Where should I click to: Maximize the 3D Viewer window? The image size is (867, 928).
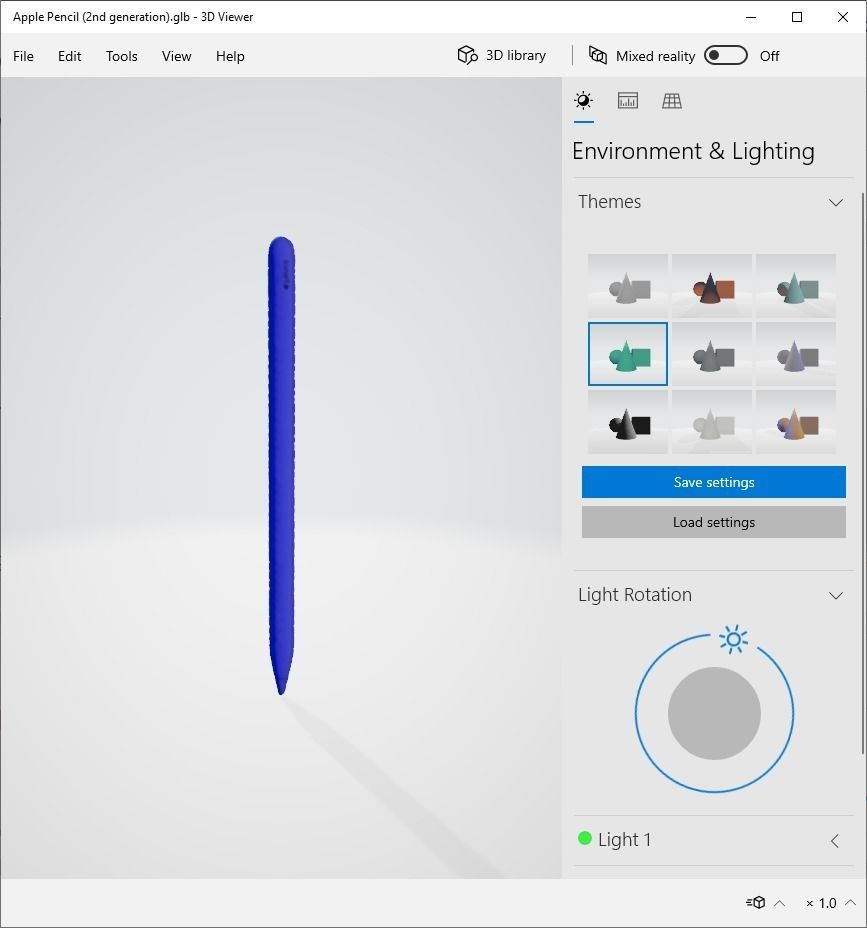(x=797, y=17)
